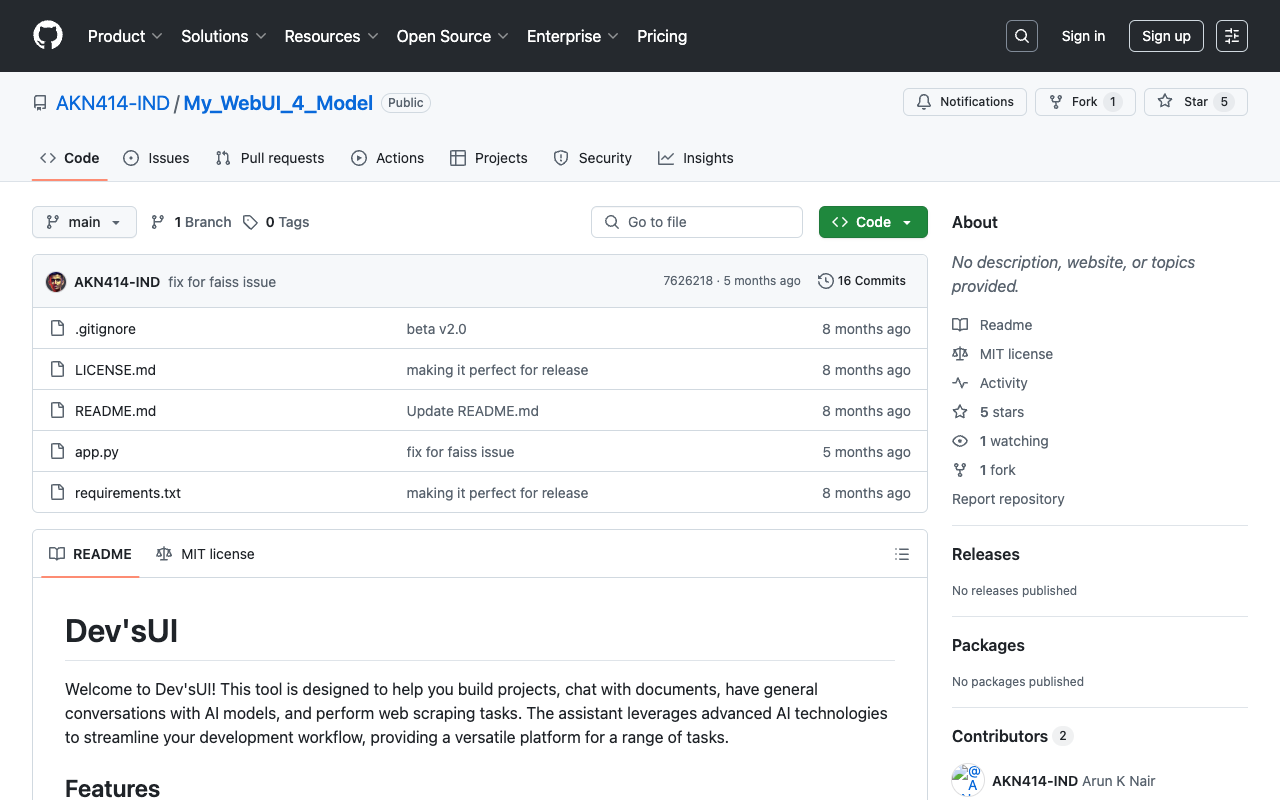Expand the Enterprise menu

click(573, 36)
